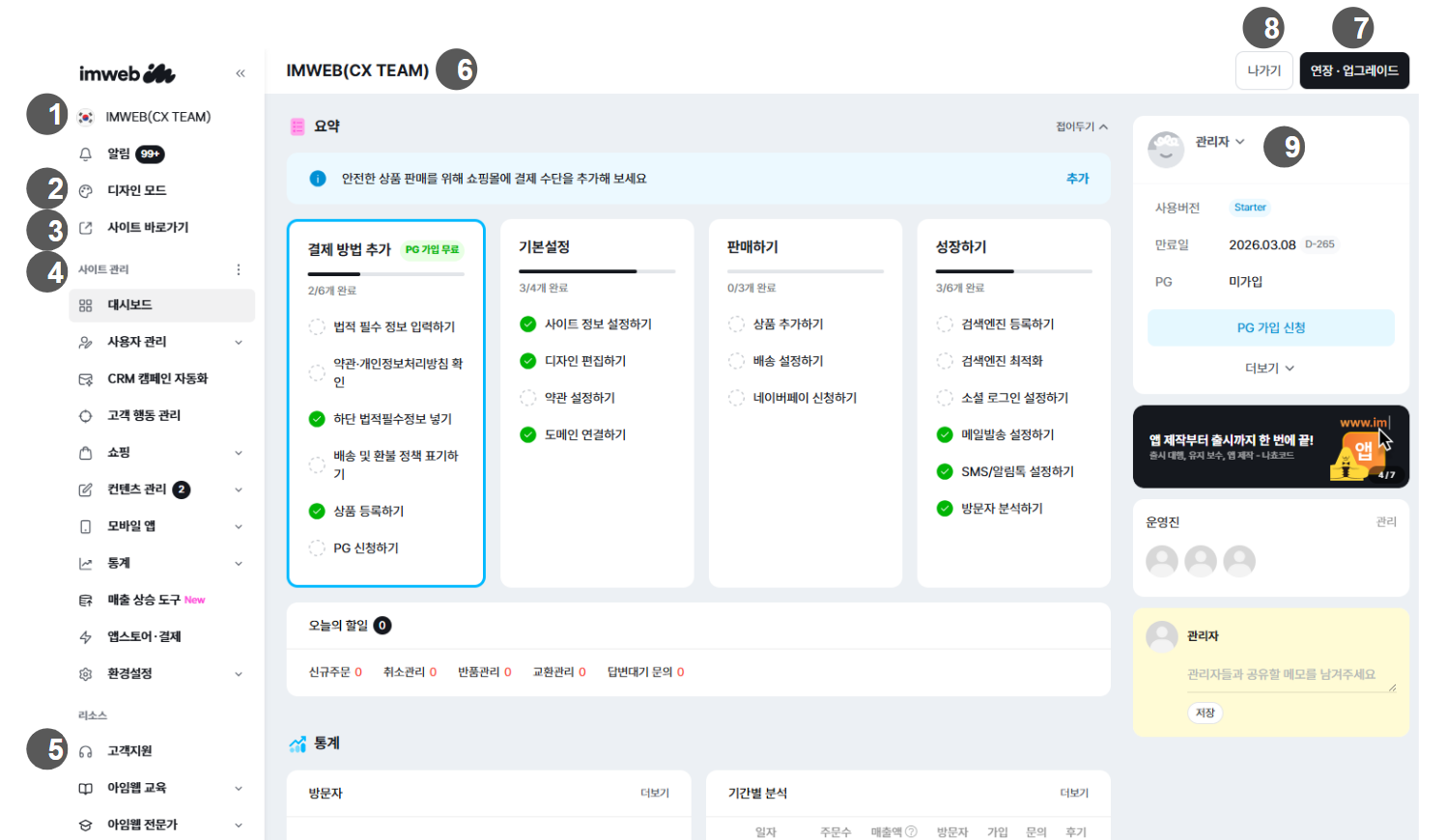This screenshot has width=1446, height=840.
Task: Click the 모바일 앱 phone icon
Action: click(x=86, y=526)
